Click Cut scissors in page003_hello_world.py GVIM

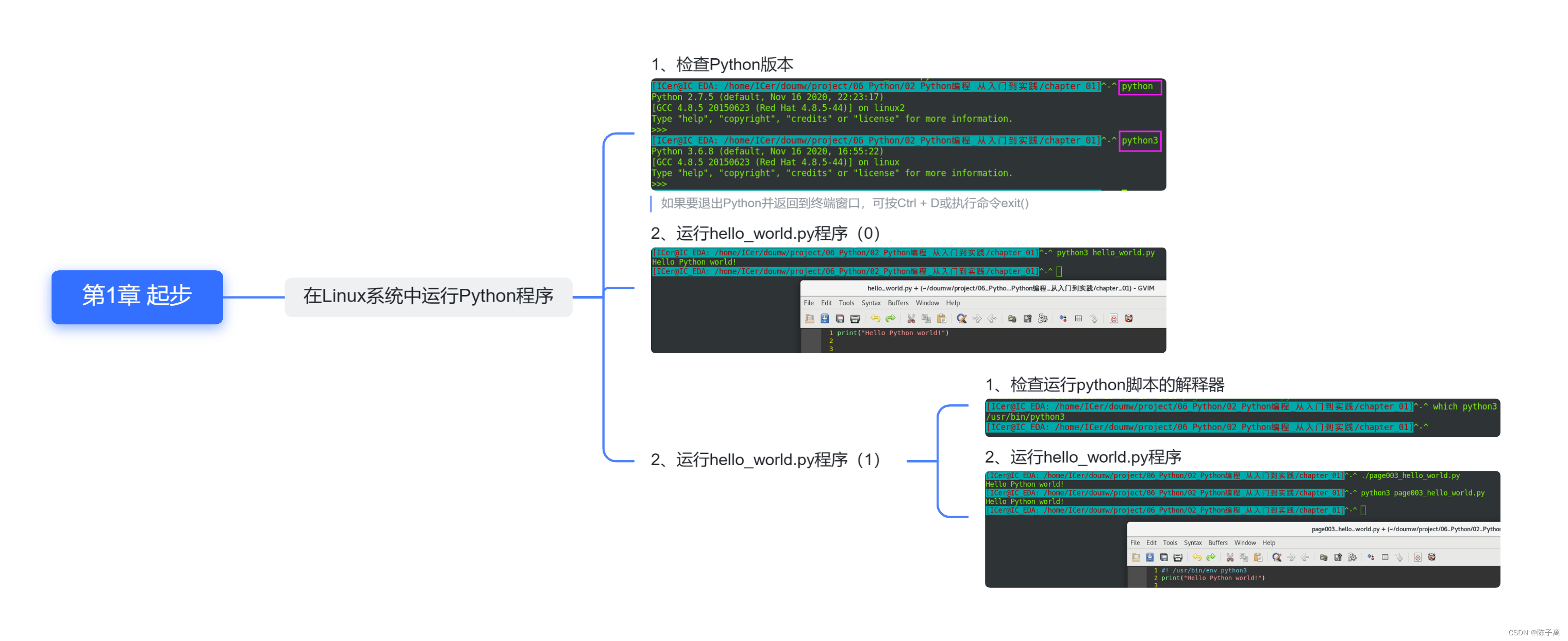[1229, 557]
